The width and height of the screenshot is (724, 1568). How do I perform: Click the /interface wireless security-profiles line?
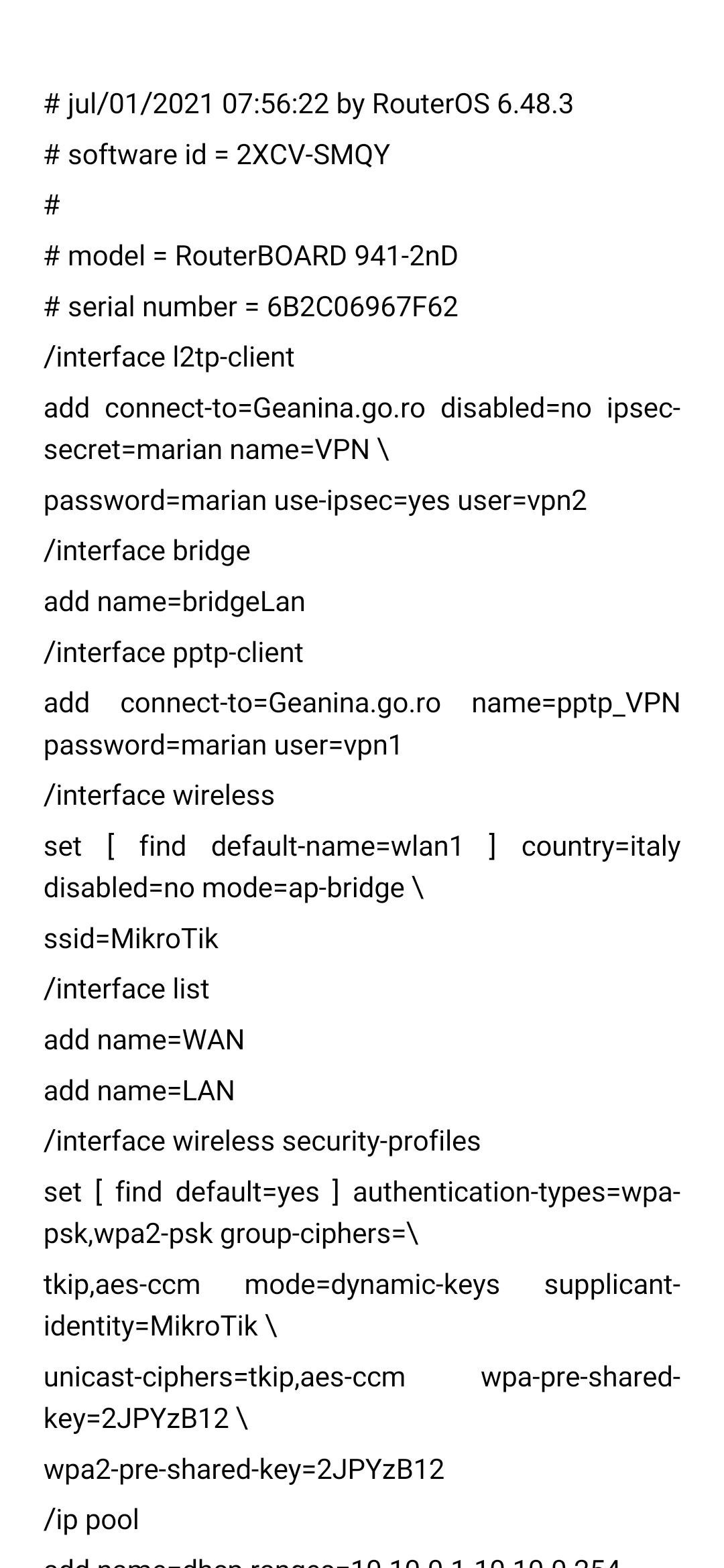point(262,1141)
